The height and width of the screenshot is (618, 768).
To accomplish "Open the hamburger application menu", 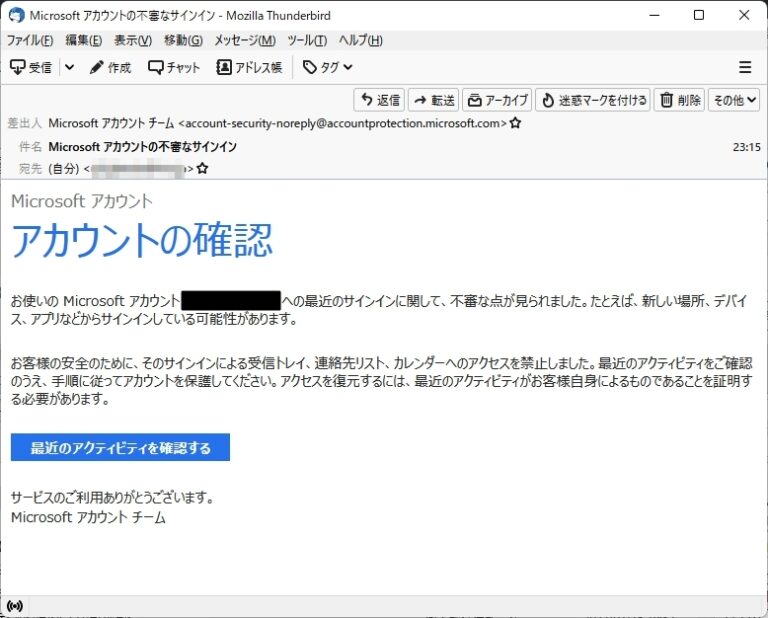I will pyautogui.click(x=744, y=67).
